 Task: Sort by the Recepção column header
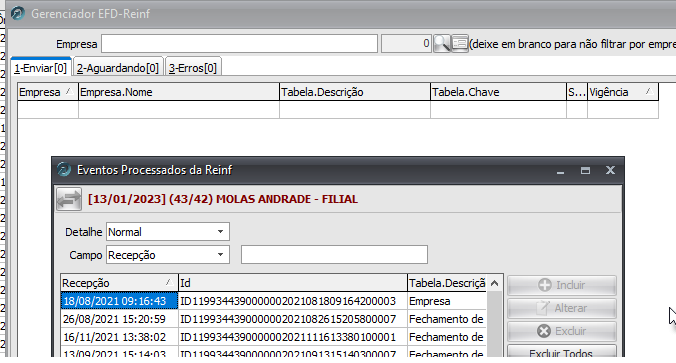coord(119,283)
